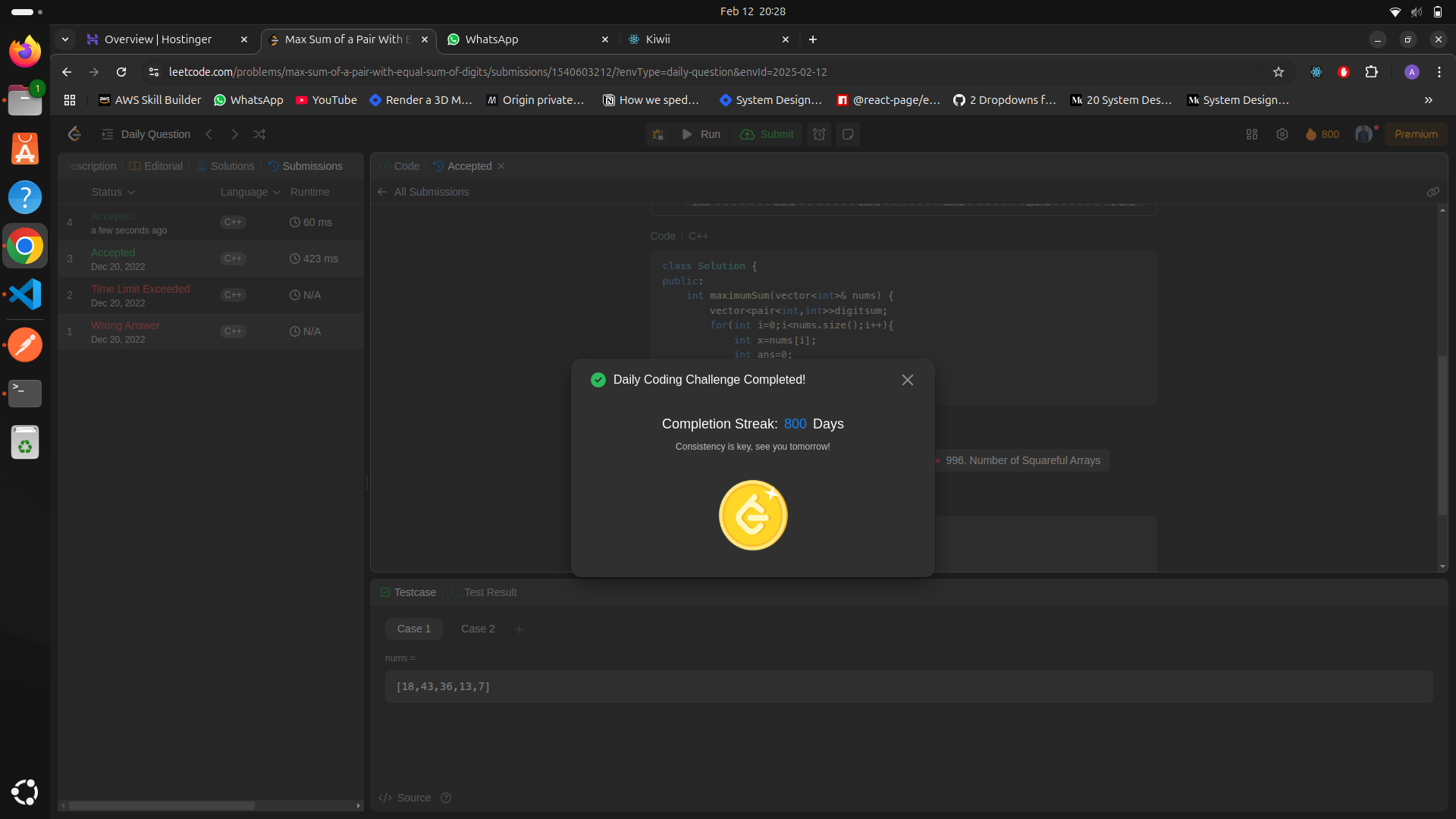Click the debugger icon left of Run
The width and height of the screenshot is (1456, 819).
click(657, 134)
